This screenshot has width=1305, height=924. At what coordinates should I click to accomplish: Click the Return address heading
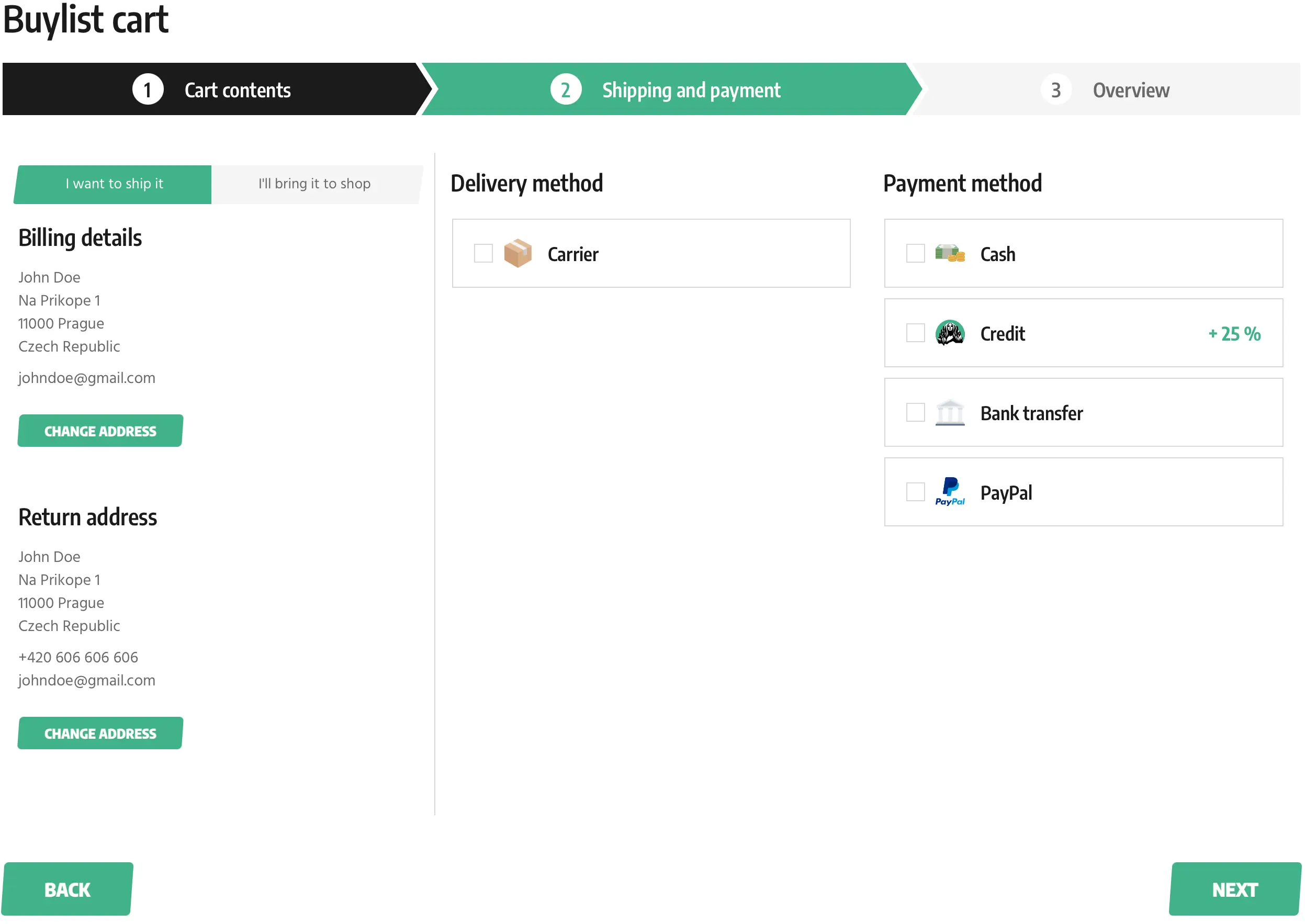[x=87, y=518]
